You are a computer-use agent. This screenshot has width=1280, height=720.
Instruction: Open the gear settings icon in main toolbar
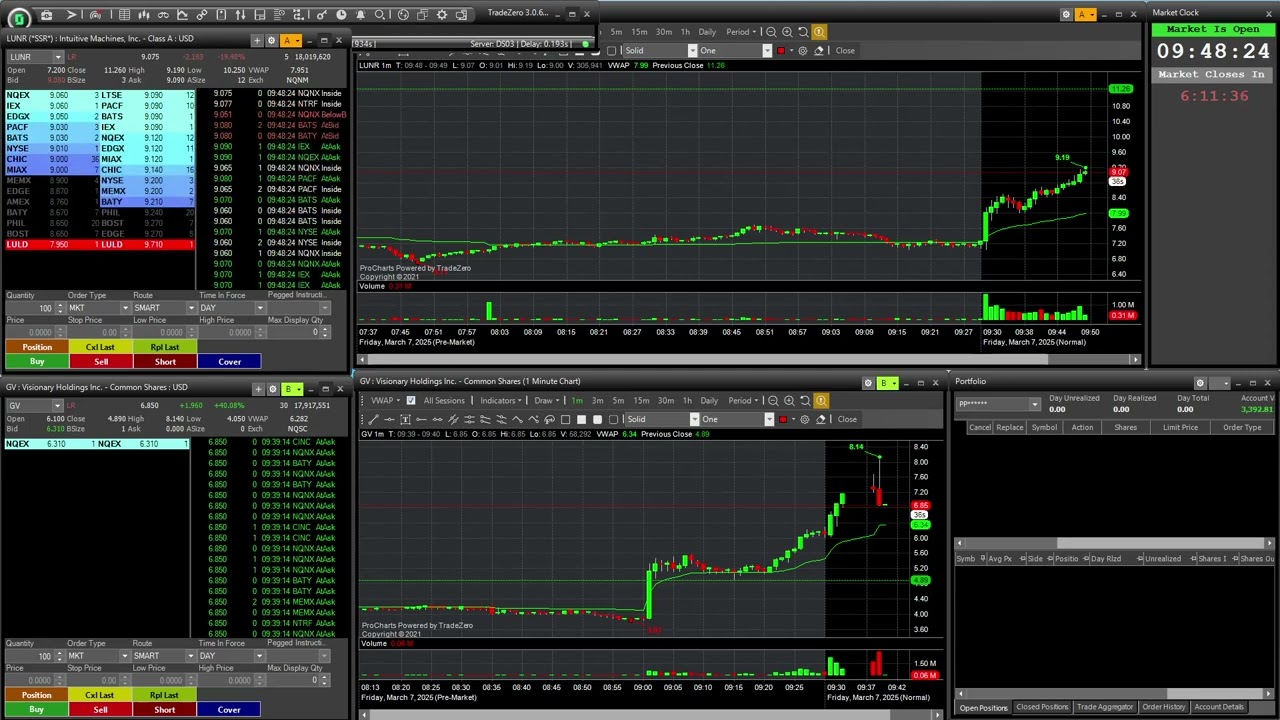point(442,15)
